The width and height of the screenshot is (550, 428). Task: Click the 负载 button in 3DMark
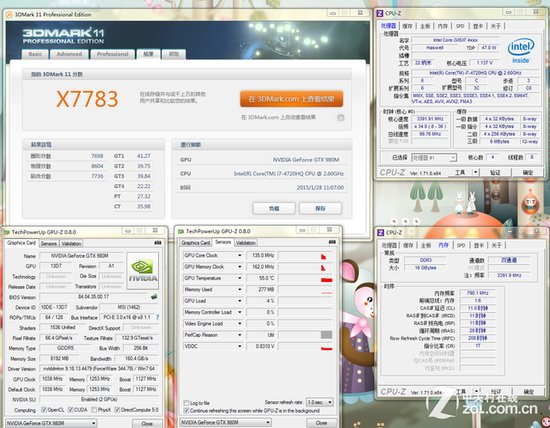tap(274, 208)
